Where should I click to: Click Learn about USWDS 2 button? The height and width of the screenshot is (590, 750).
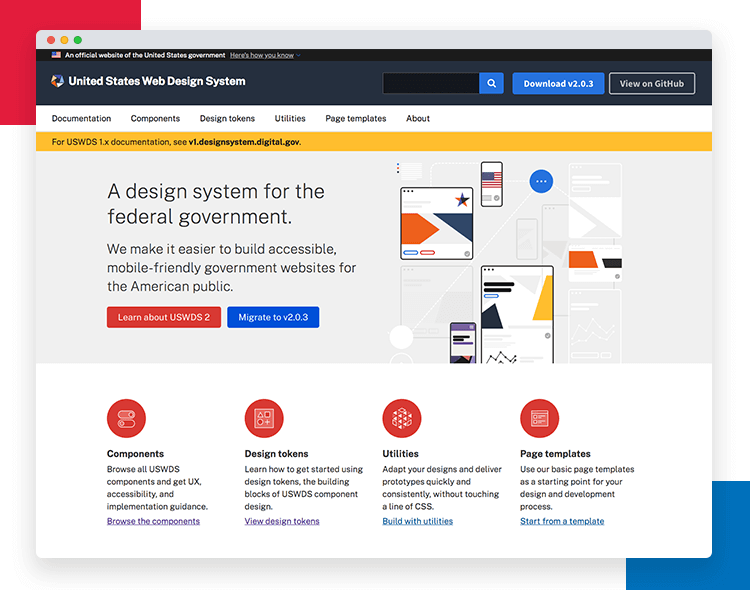164,317
